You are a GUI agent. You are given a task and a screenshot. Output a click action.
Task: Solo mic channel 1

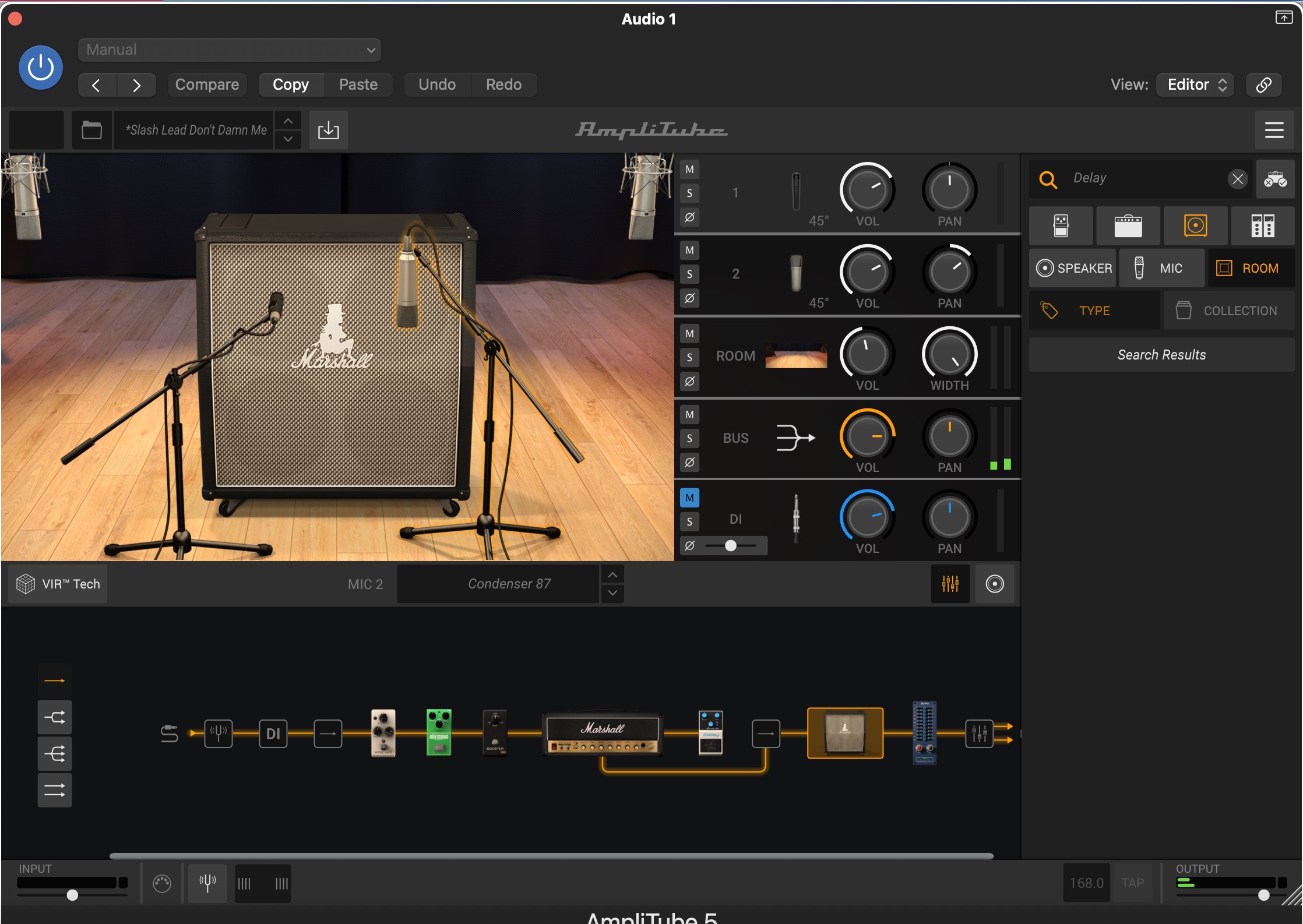[689, 193]
